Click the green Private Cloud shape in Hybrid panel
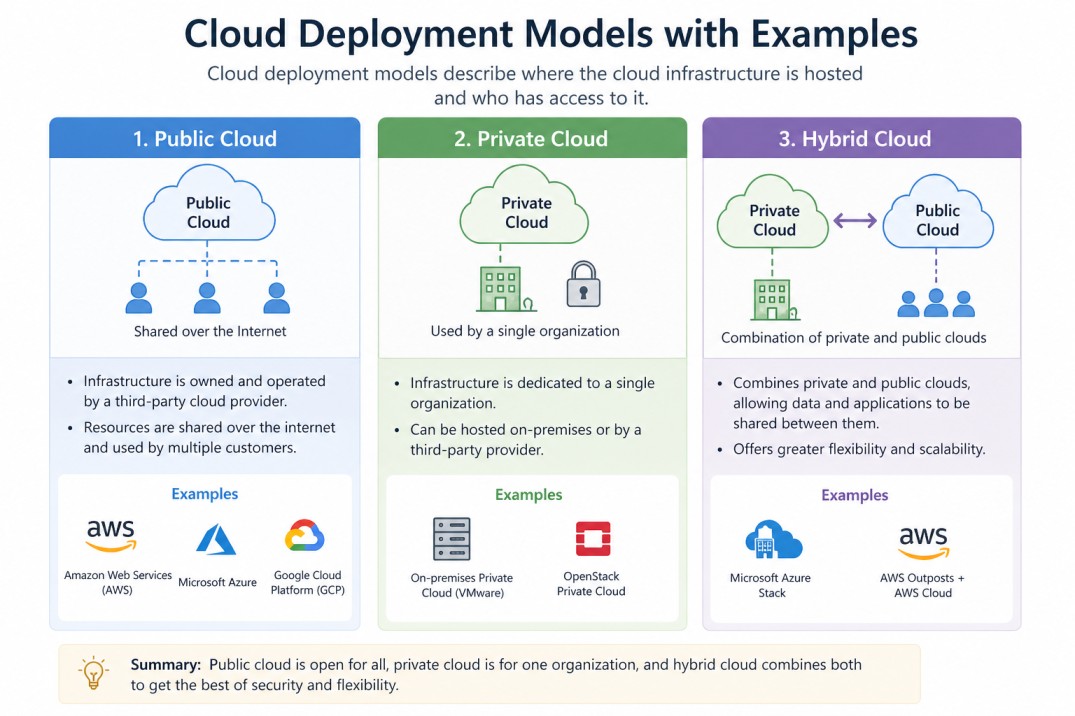The image size is (1075, 716). coord(773,211)
